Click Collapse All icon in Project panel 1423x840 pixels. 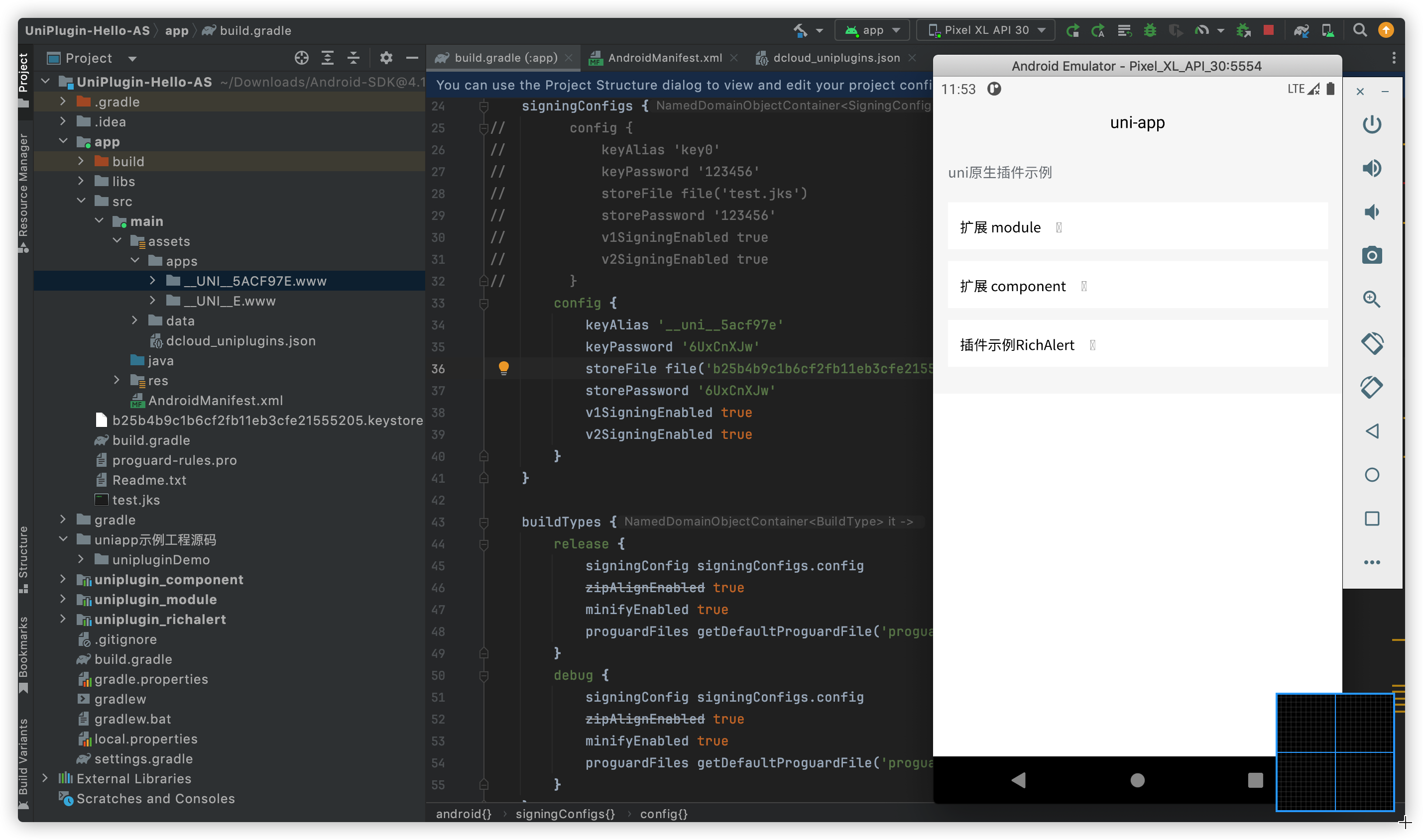point(354,58)
